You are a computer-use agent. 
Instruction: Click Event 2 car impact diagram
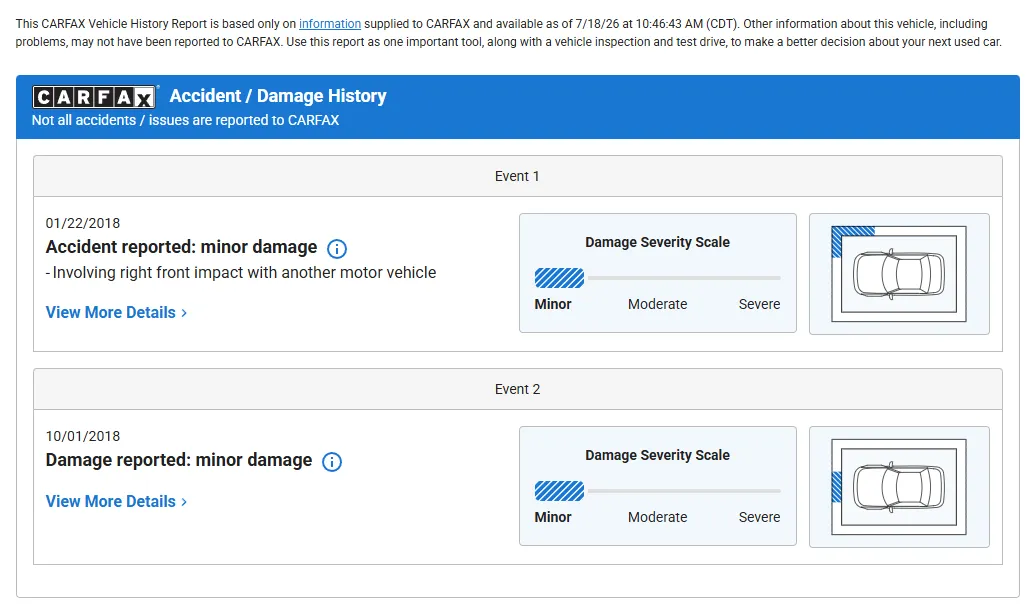click(899, 487)
